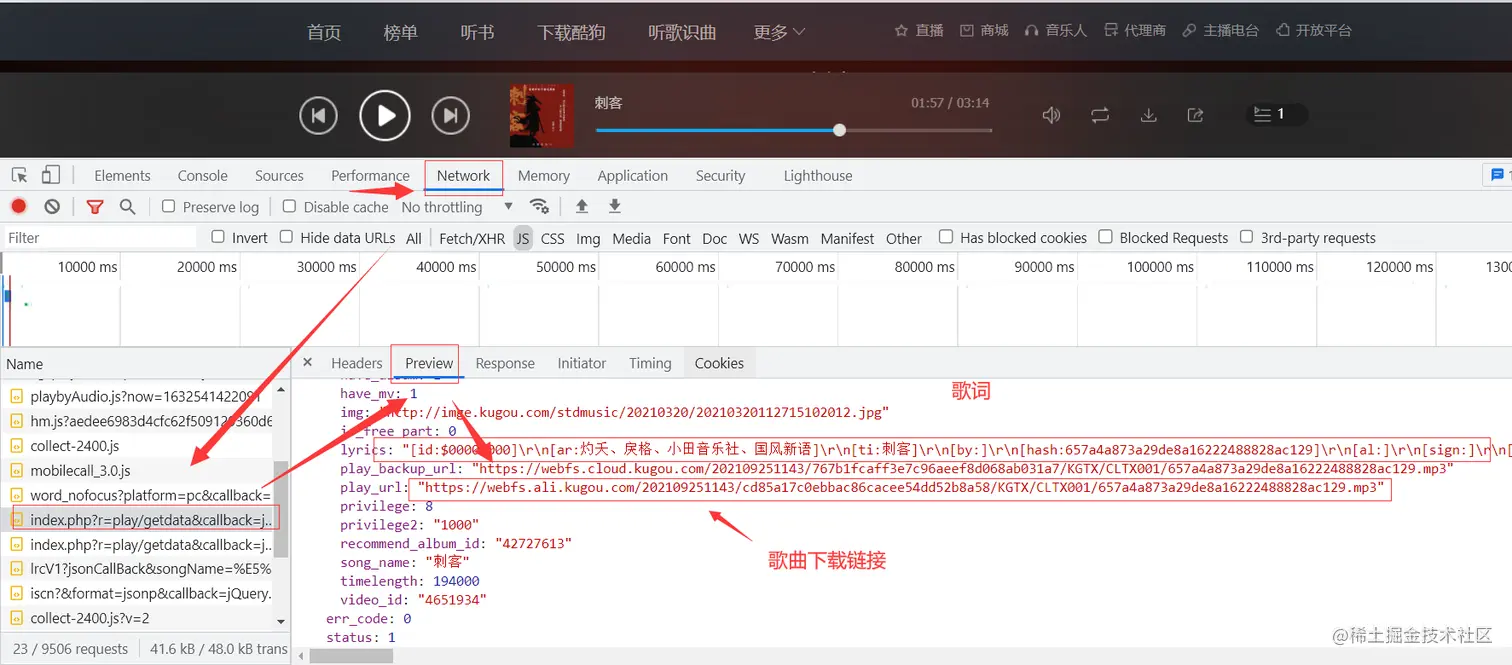Share the current song icon
Viewport: 1512px width, 665px height.
pyautogui.click(x=1196, y=115)
